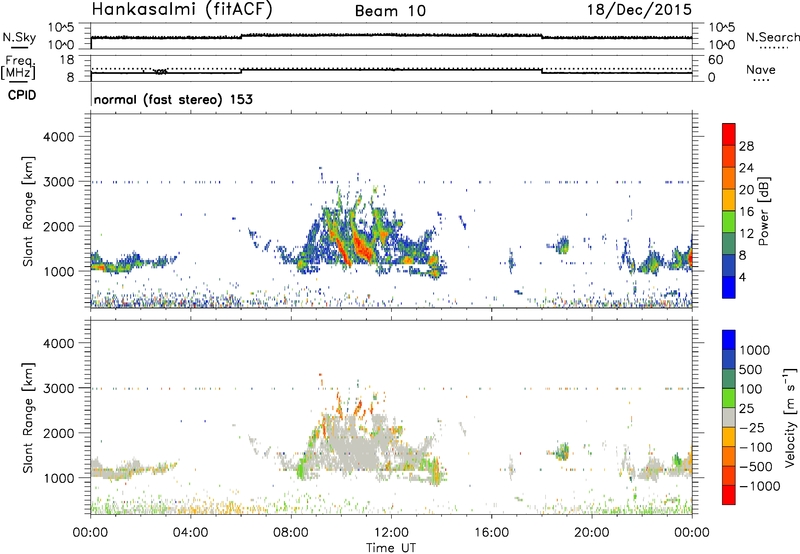This screenshot has height=554, width=800.
Task: Click the 3000 tick label of velocity panel
Action: tap(59, 388)
